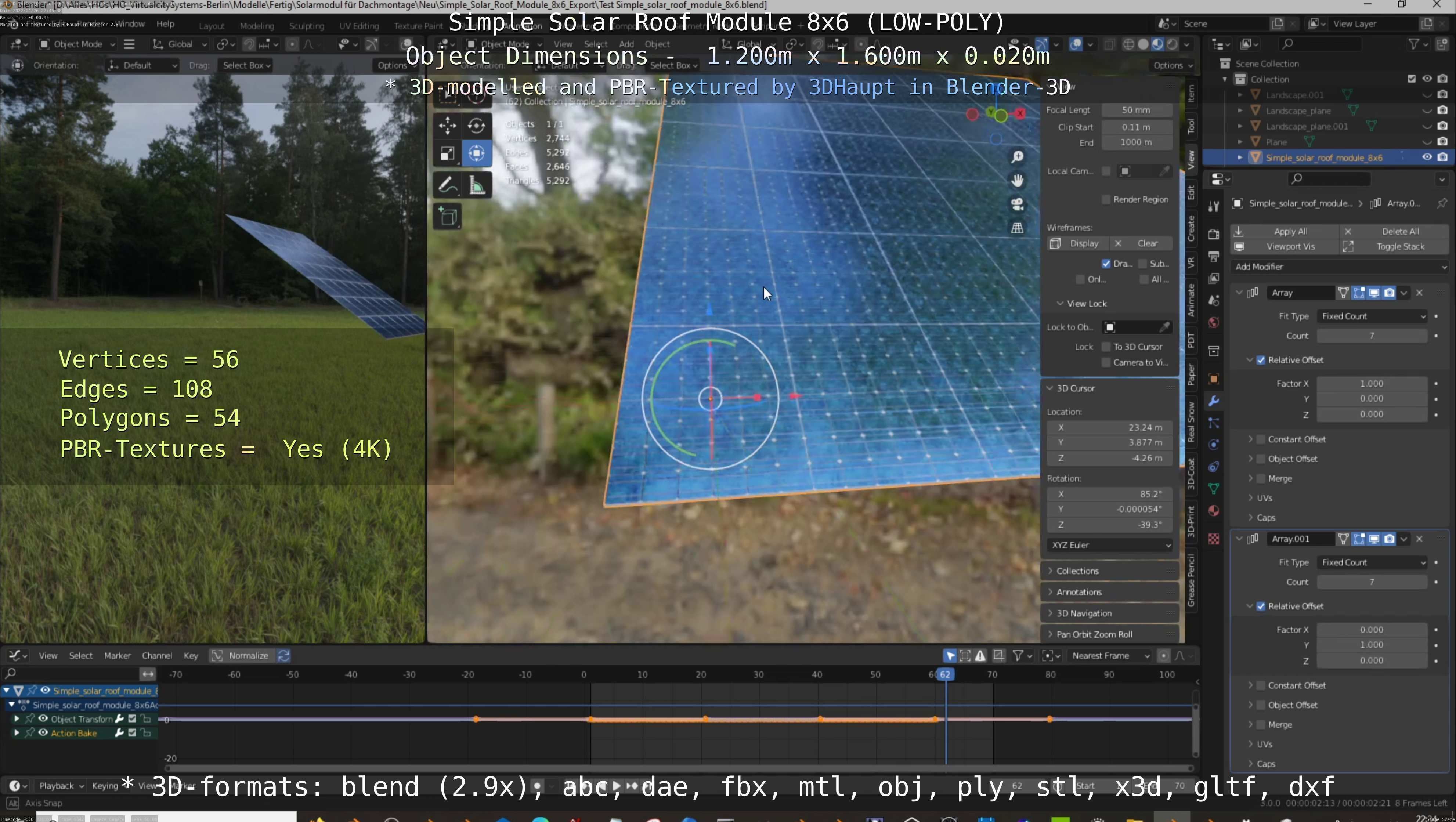Click Factor X field of Array modifier
Image resolution: width=1456 pixels, height=822 pixels.
tap(1372, 384)
